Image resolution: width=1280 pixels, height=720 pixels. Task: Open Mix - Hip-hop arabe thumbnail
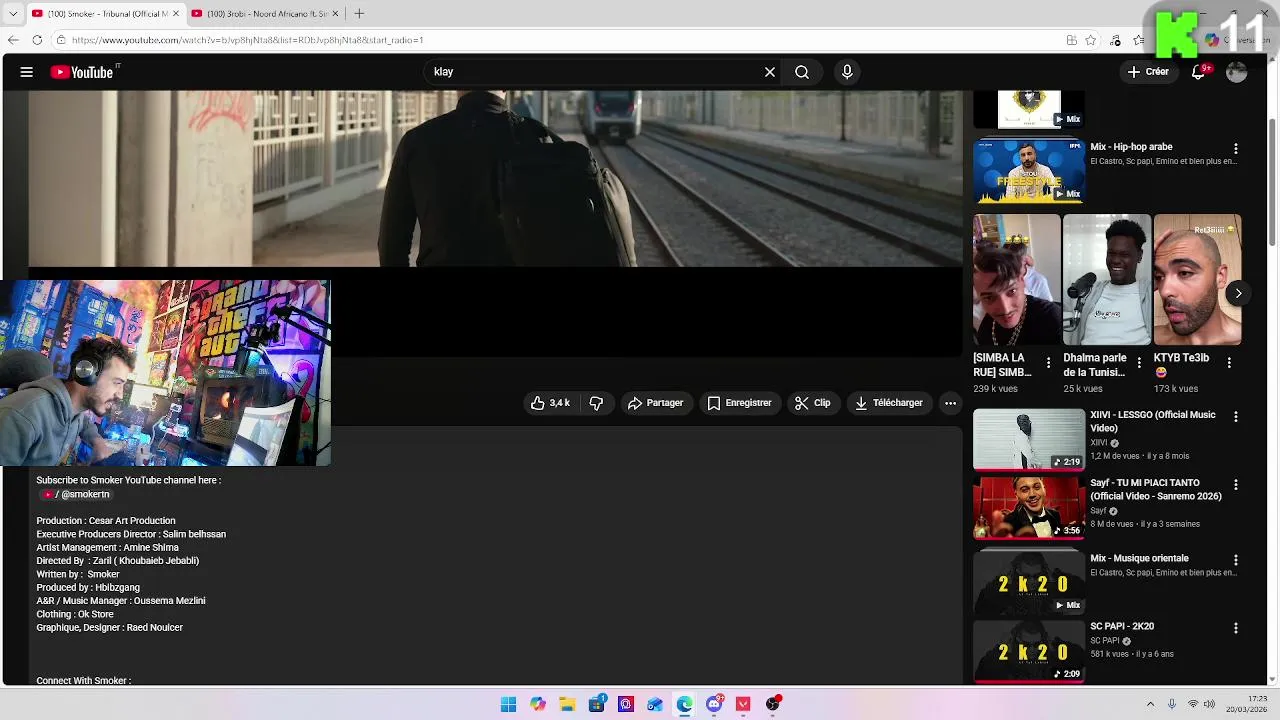pyautogui.click(x=1029, y=171)
